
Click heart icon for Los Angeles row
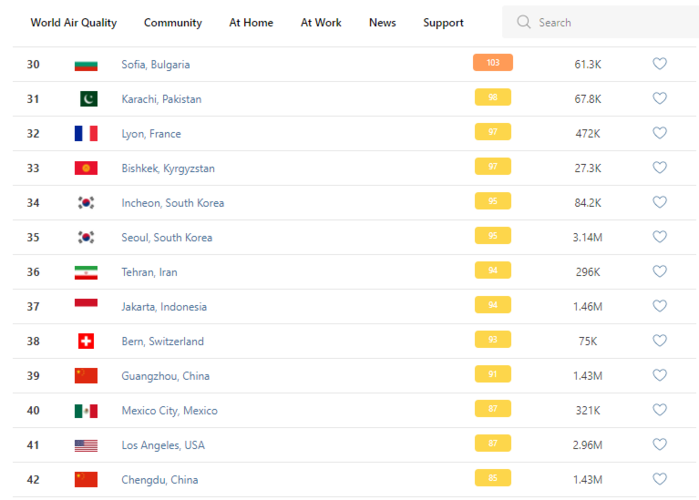pyautogui.click(x=659, y=445)
